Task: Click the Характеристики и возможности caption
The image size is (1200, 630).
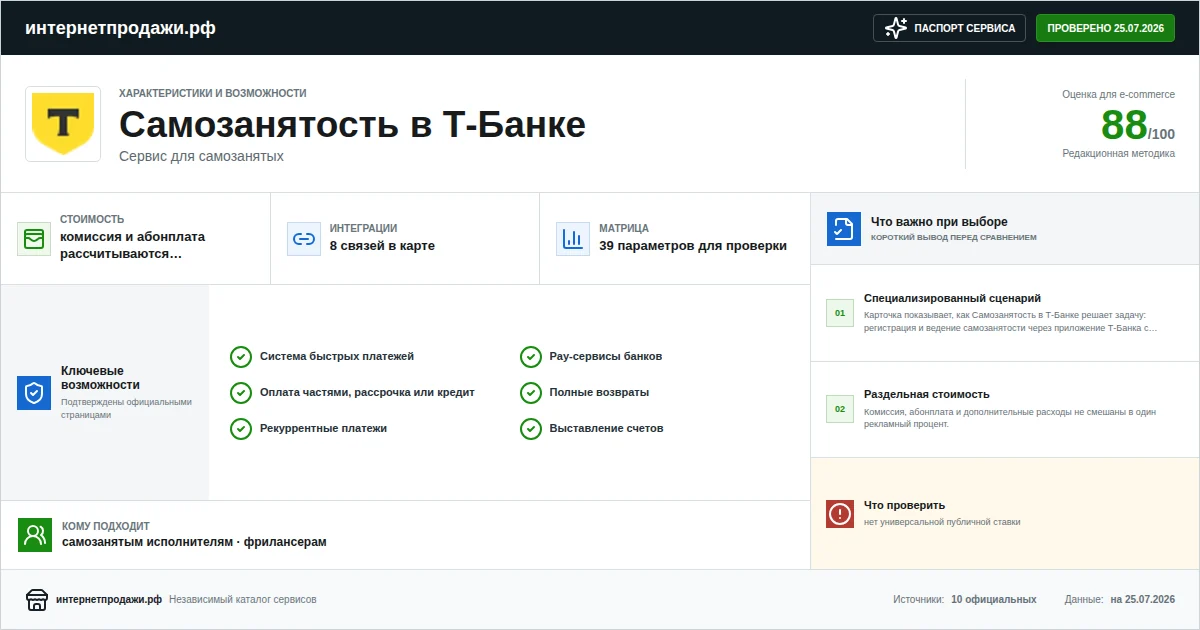Action: tap(213, 93)
